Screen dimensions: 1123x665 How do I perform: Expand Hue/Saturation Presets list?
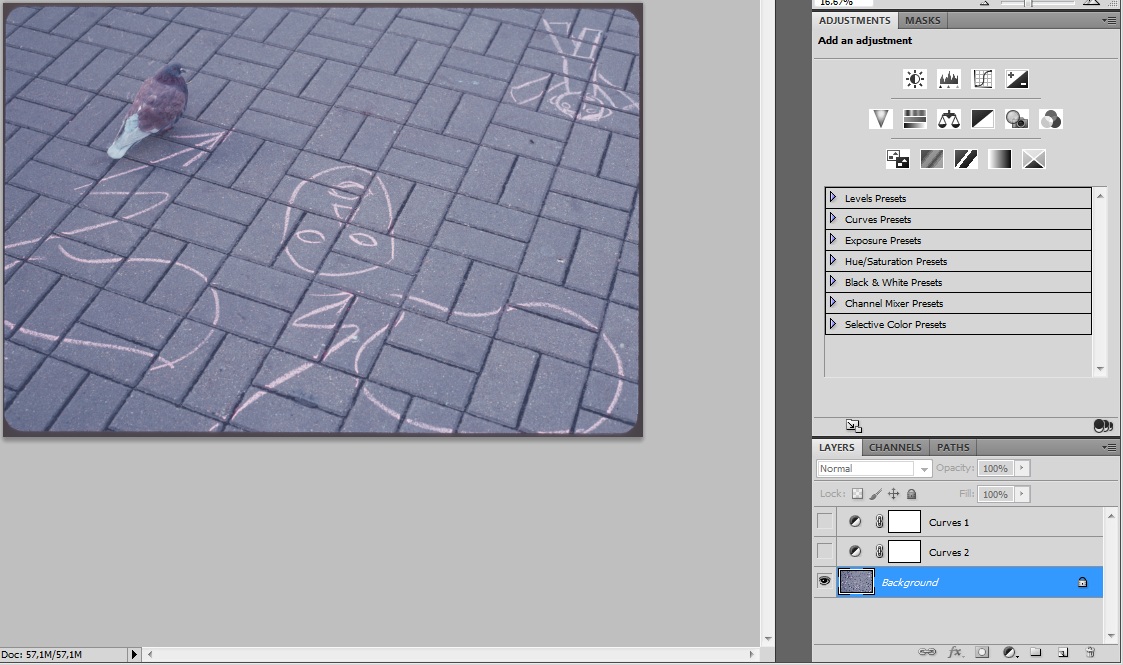pyautogui.click(x=833, y=261)
